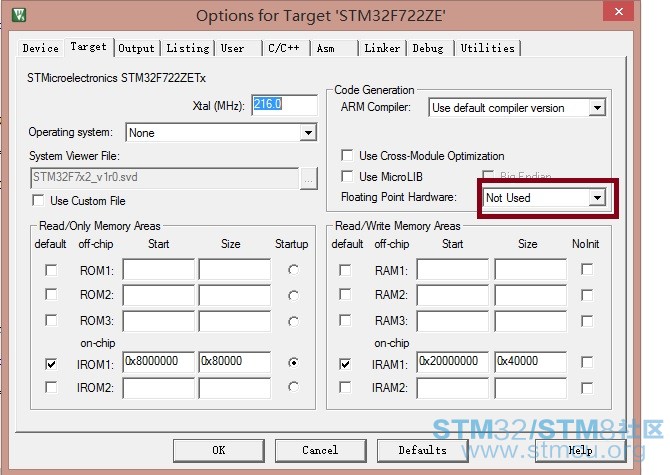670x475 pixels.
Task: Click the ROM2 Start address field
Action: click(x=159, y=295)
